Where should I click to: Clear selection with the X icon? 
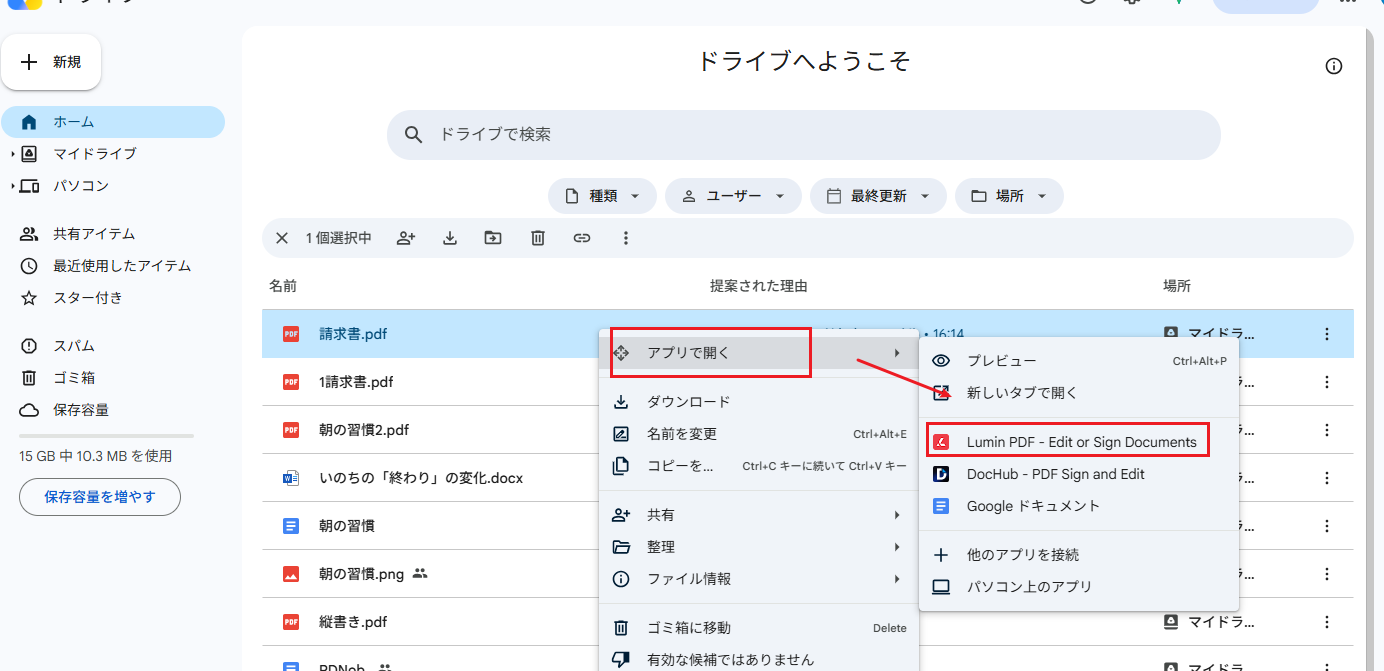point(282,238)
